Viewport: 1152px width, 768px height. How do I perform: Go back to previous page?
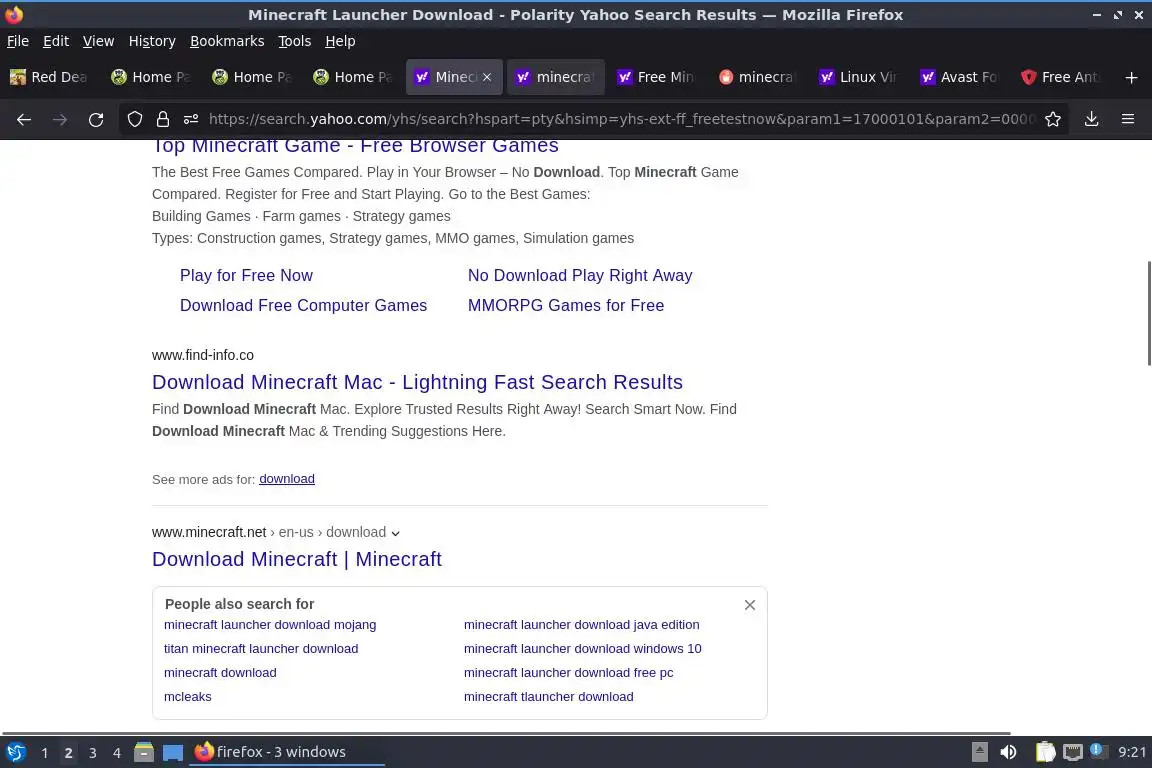(x=24, y=119)
